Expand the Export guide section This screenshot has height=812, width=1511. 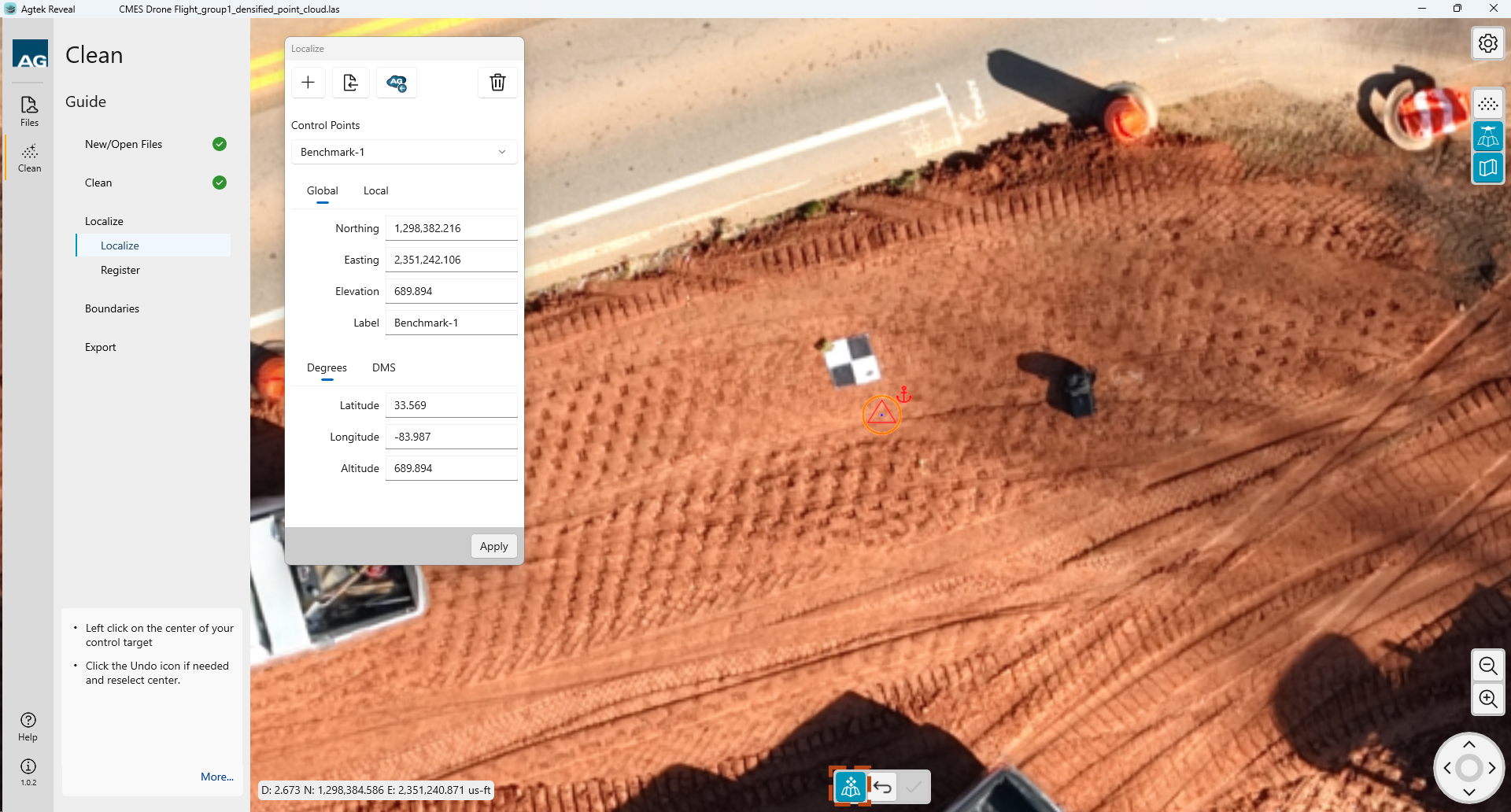[x=100, y=347]
